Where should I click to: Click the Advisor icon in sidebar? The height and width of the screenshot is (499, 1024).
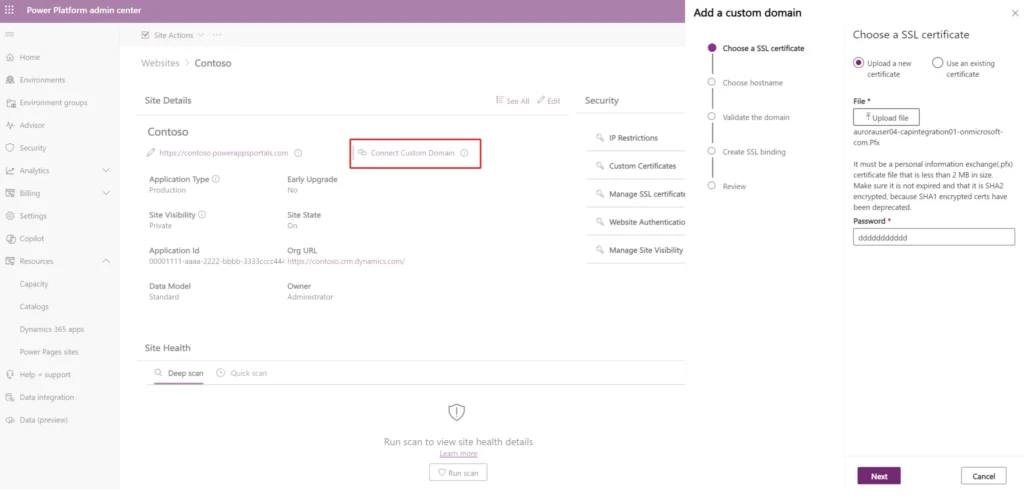point(10,125)
